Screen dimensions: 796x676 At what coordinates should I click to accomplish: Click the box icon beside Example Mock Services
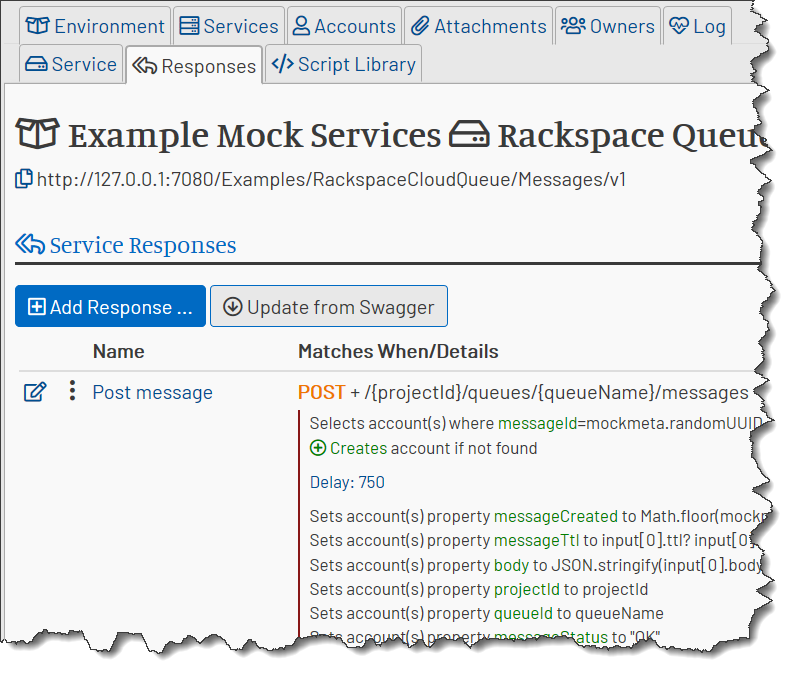(x=37, y=133)
